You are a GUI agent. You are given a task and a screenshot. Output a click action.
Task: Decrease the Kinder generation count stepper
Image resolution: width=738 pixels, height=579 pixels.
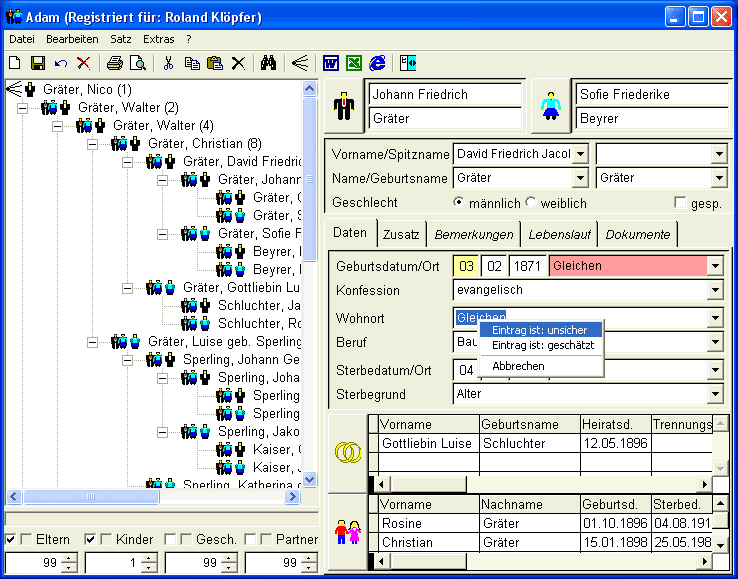point(149,567)
